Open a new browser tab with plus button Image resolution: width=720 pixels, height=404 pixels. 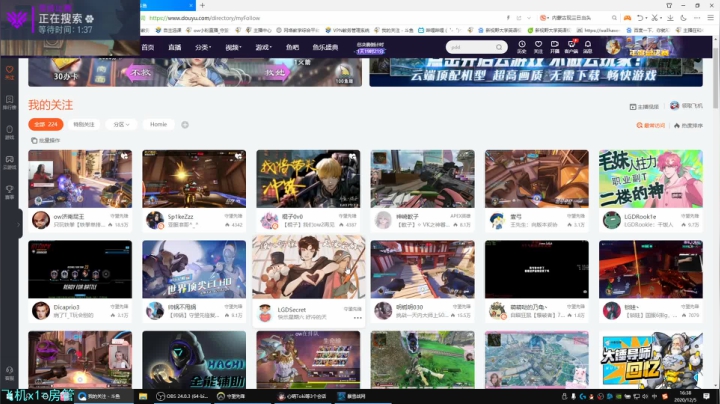[x=202, y=6]
